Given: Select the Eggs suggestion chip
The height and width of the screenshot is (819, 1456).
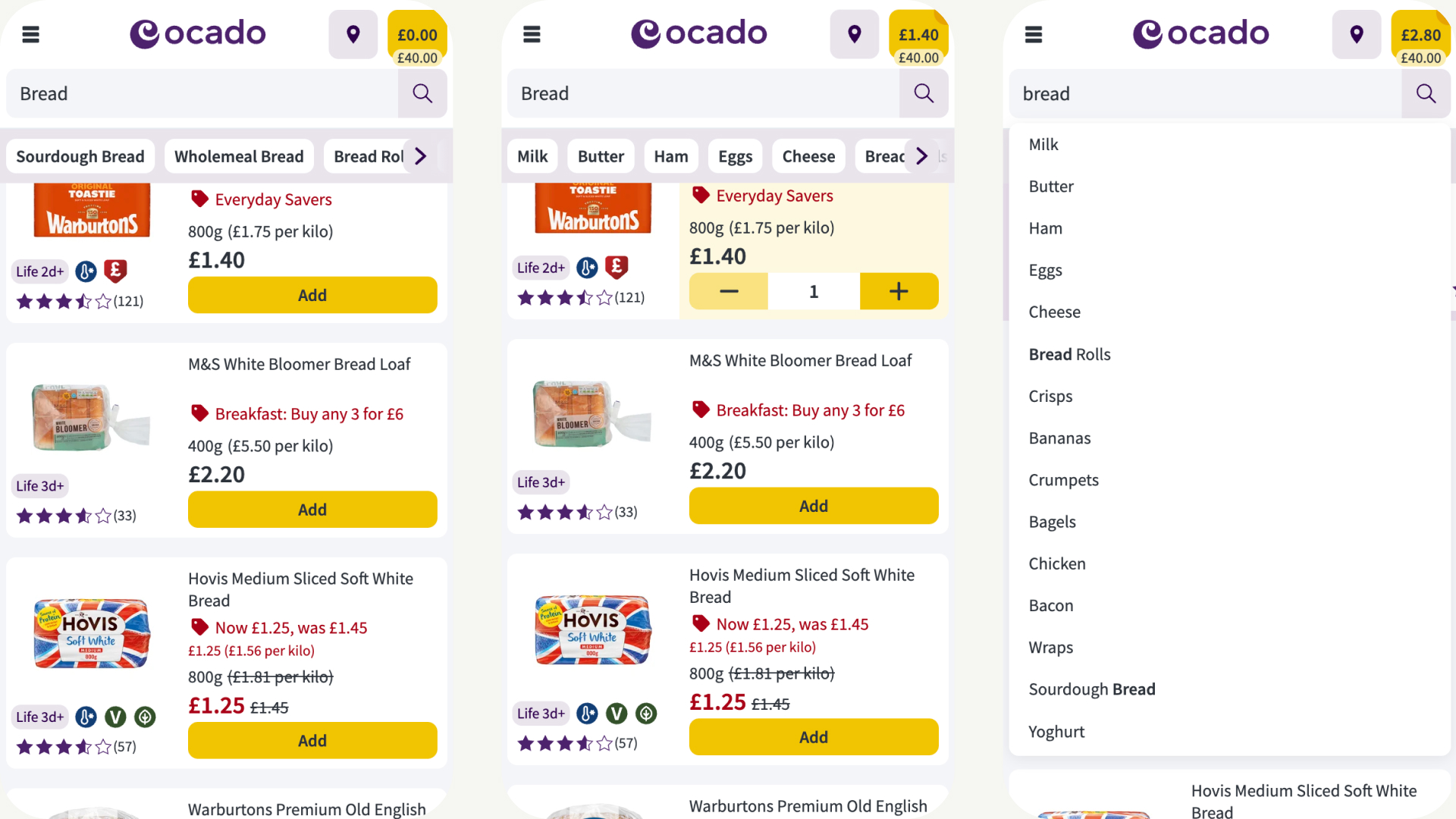Looking at the screenshot, I should click(735, 156).
